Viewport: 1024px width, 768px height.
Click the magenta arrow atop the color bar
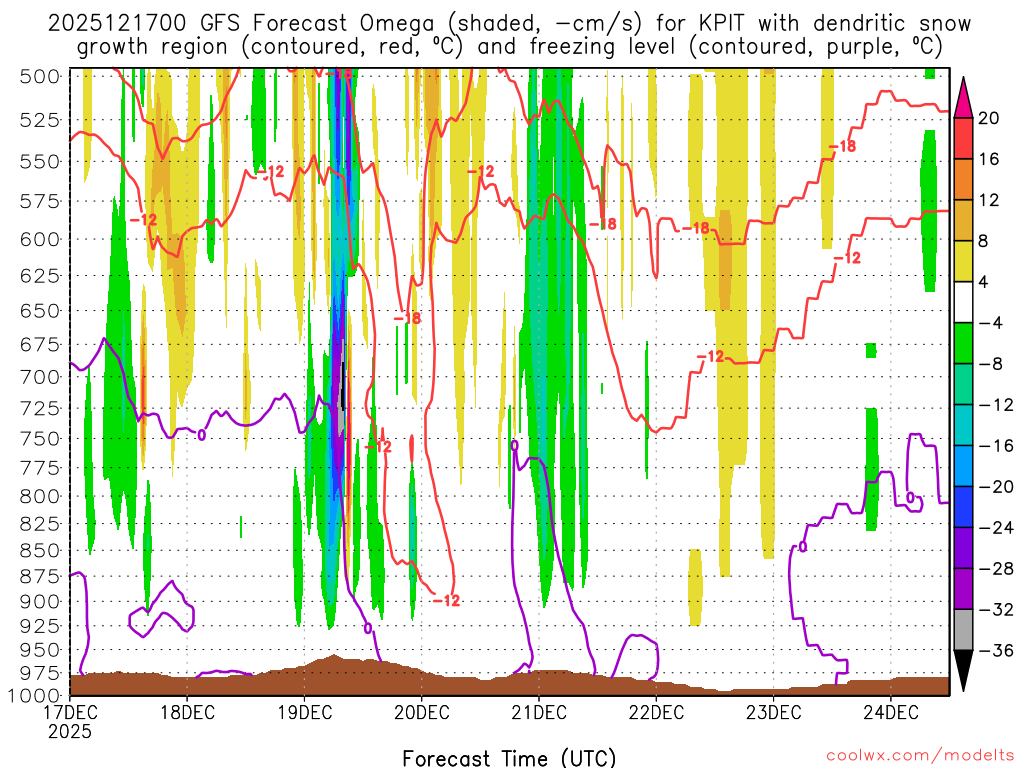965,97
